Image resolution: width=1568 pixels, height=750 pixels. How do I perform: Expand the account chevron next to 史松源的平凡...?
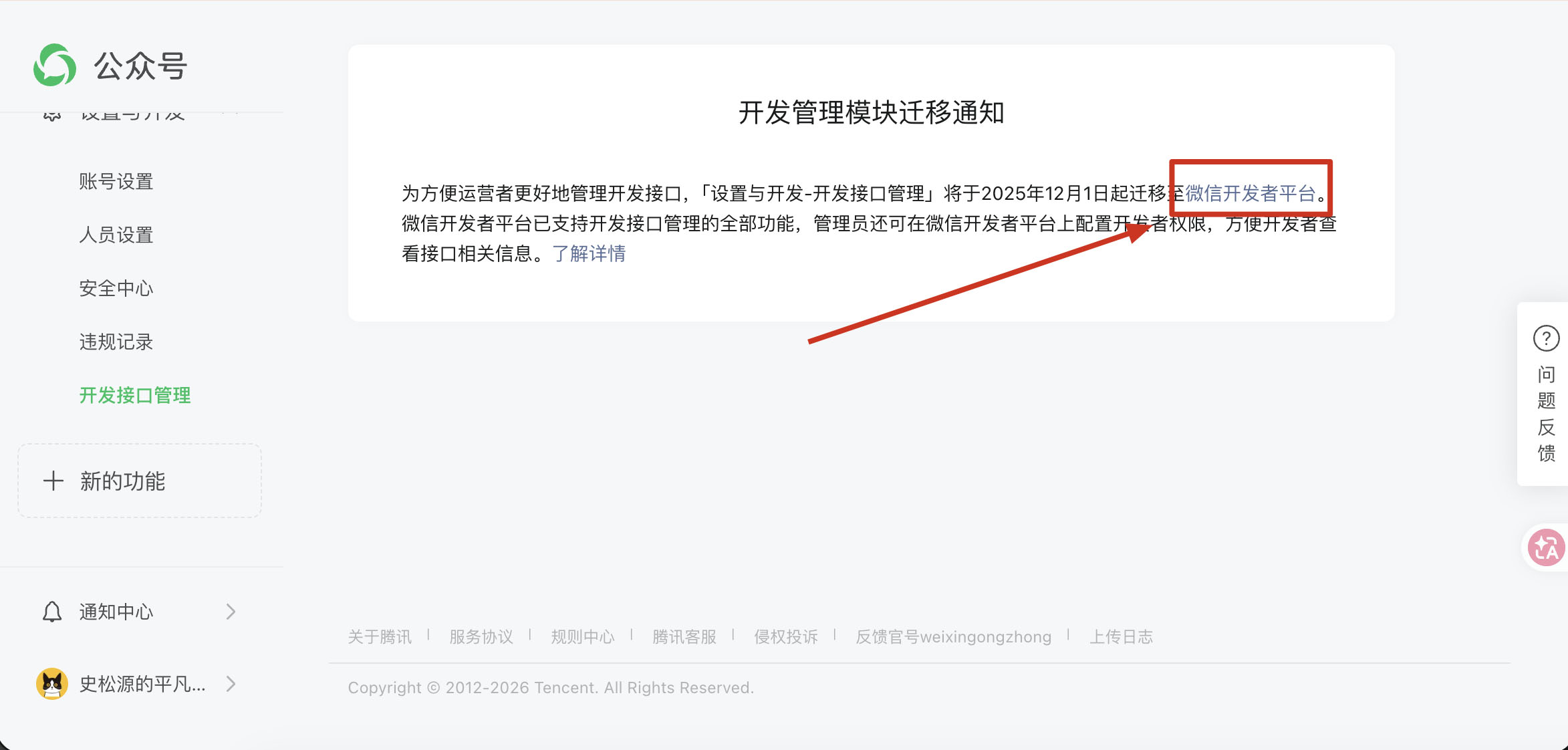[x=231, y=684]
